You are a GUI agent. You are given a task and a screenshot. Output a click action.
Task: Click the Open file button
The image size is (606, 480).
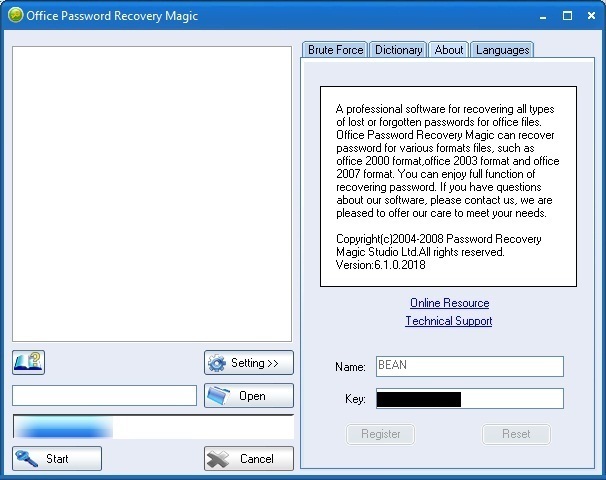tap(249, 395)
